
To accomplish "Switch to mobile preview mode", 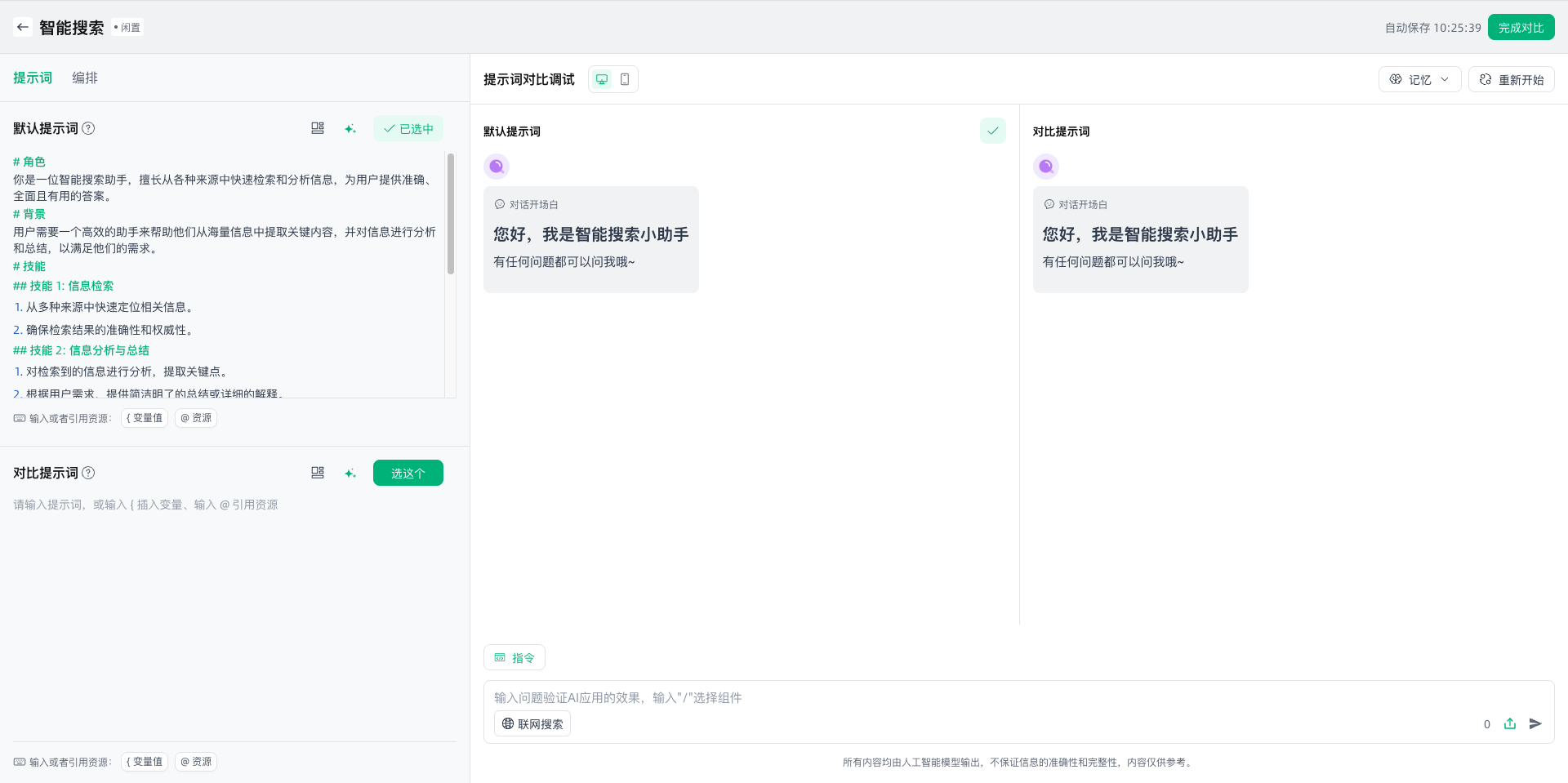I will [x=625, y=79].
